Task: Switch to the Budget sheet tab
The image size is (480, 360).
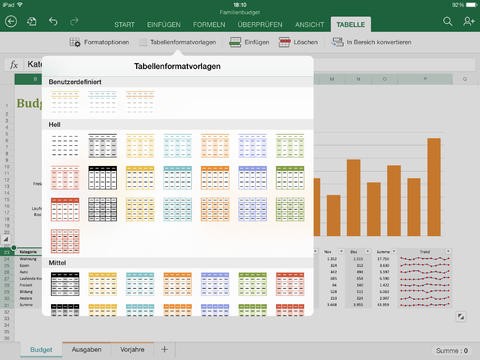Action: pos(41,350)
